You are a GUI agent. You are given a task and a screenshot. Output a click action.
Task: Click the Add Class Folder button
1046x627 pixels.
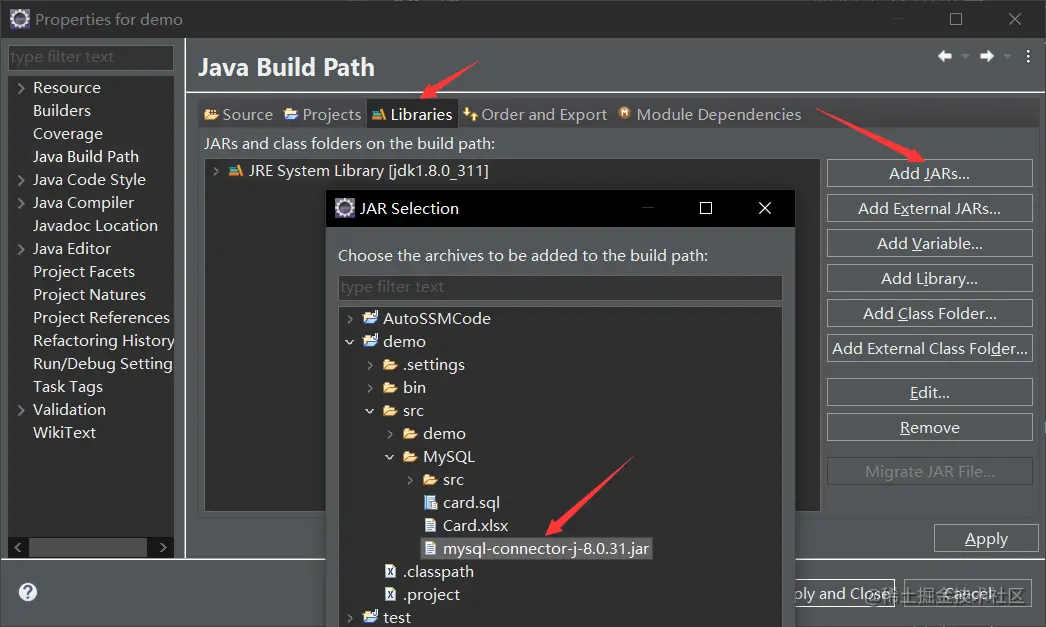pyautogui.click(x=929, y=313)
